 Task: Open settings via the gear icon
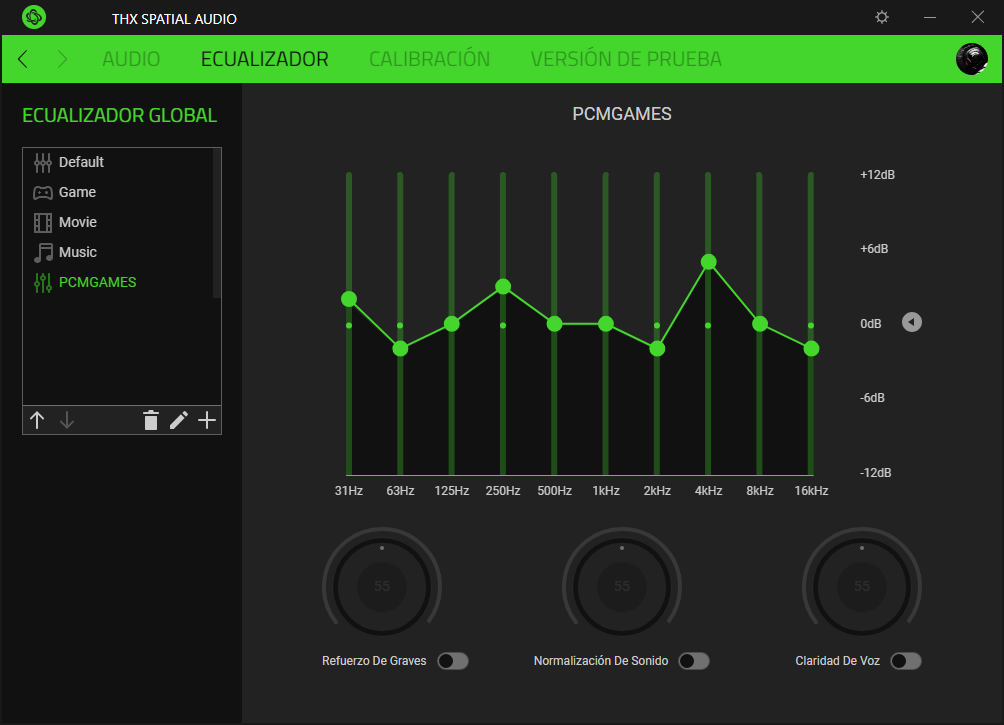pos(882,17)
